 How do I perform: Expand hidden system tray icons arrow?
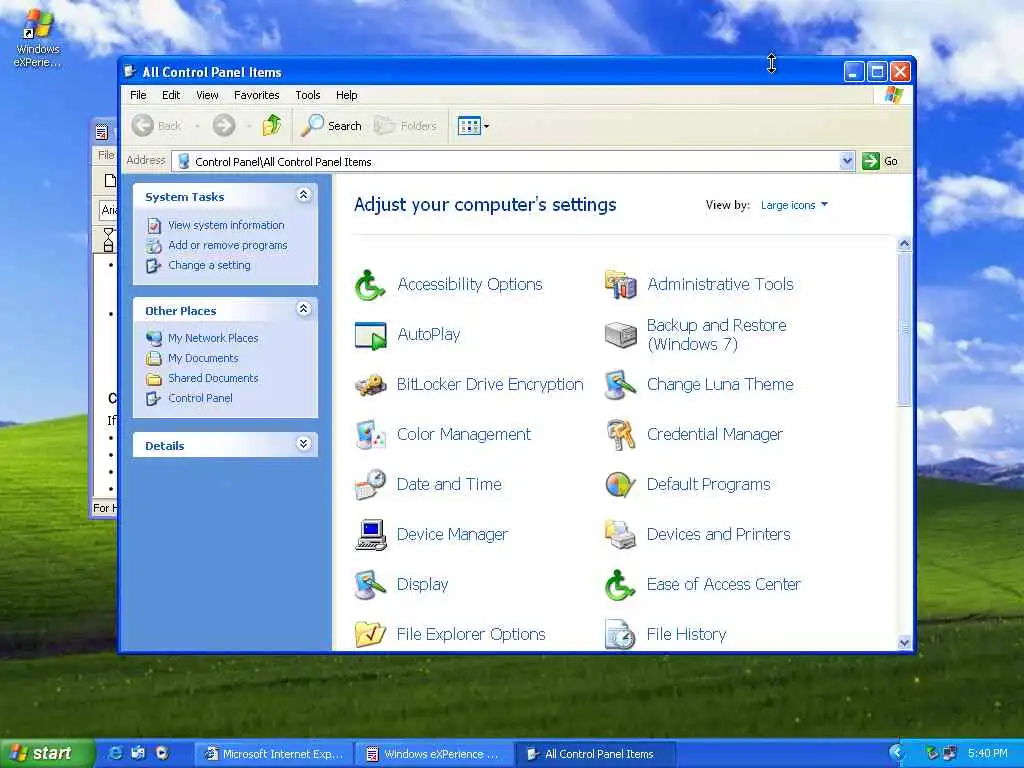click(897, 753)
